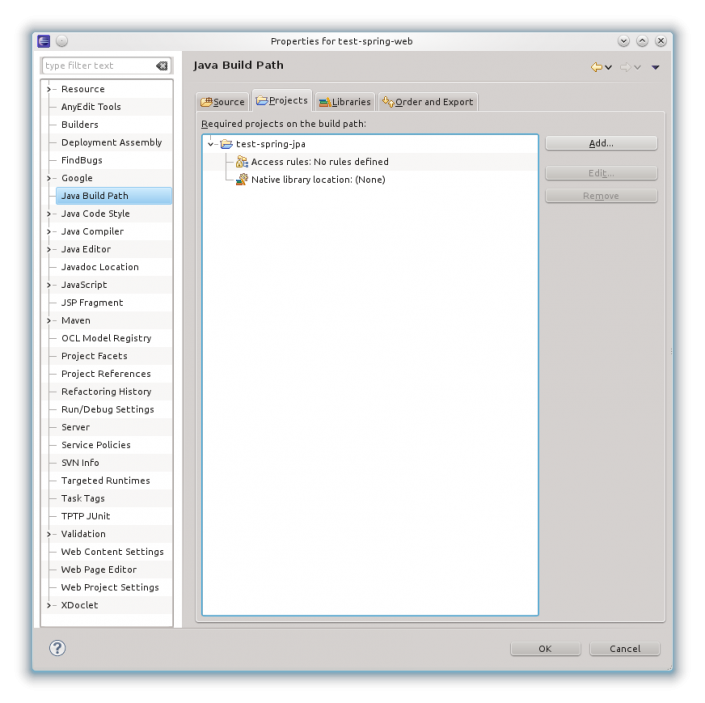Screen dimensions: 705x703
Task: Click the view menu triangle icon
Action: (655, 67)
